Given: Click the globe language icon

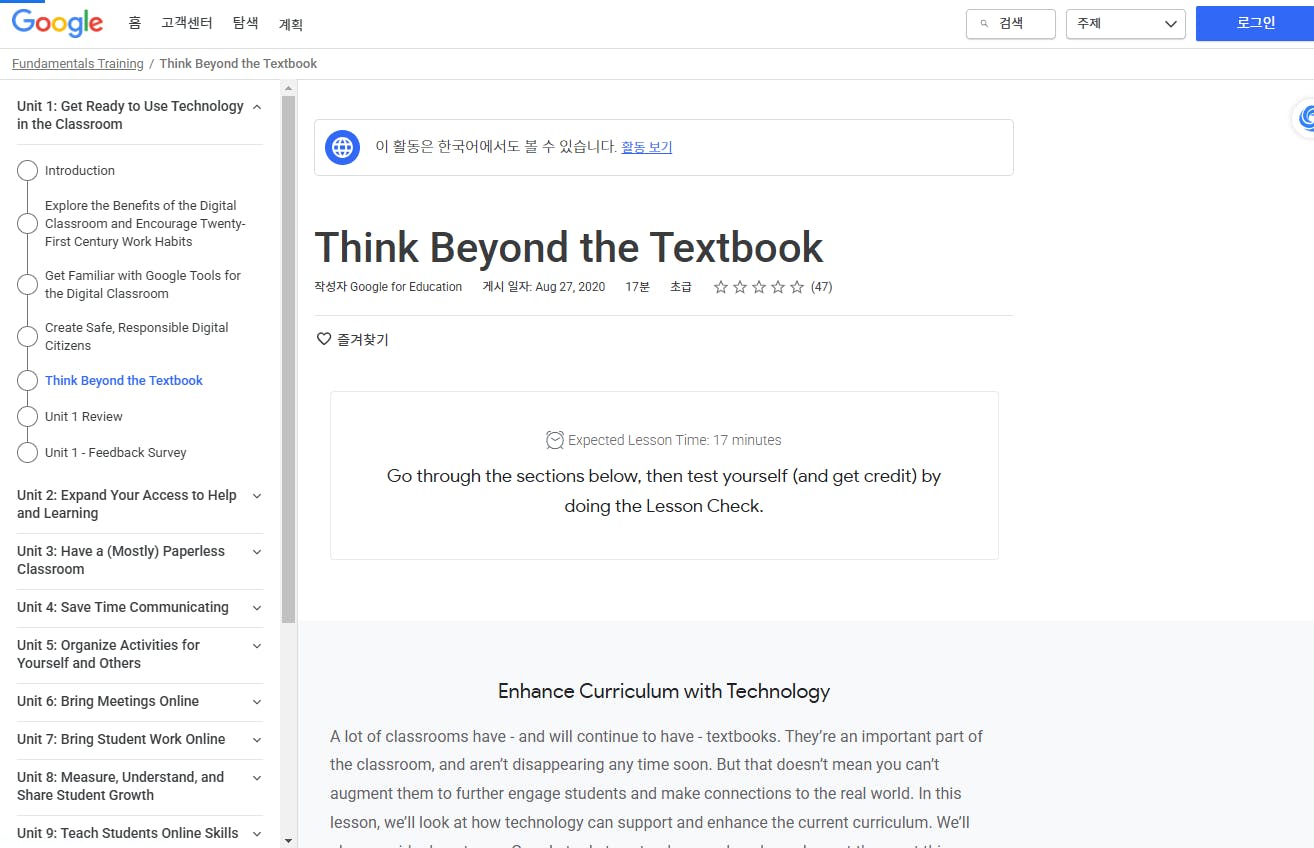Looking at the screenshot, I should point(342,147).
